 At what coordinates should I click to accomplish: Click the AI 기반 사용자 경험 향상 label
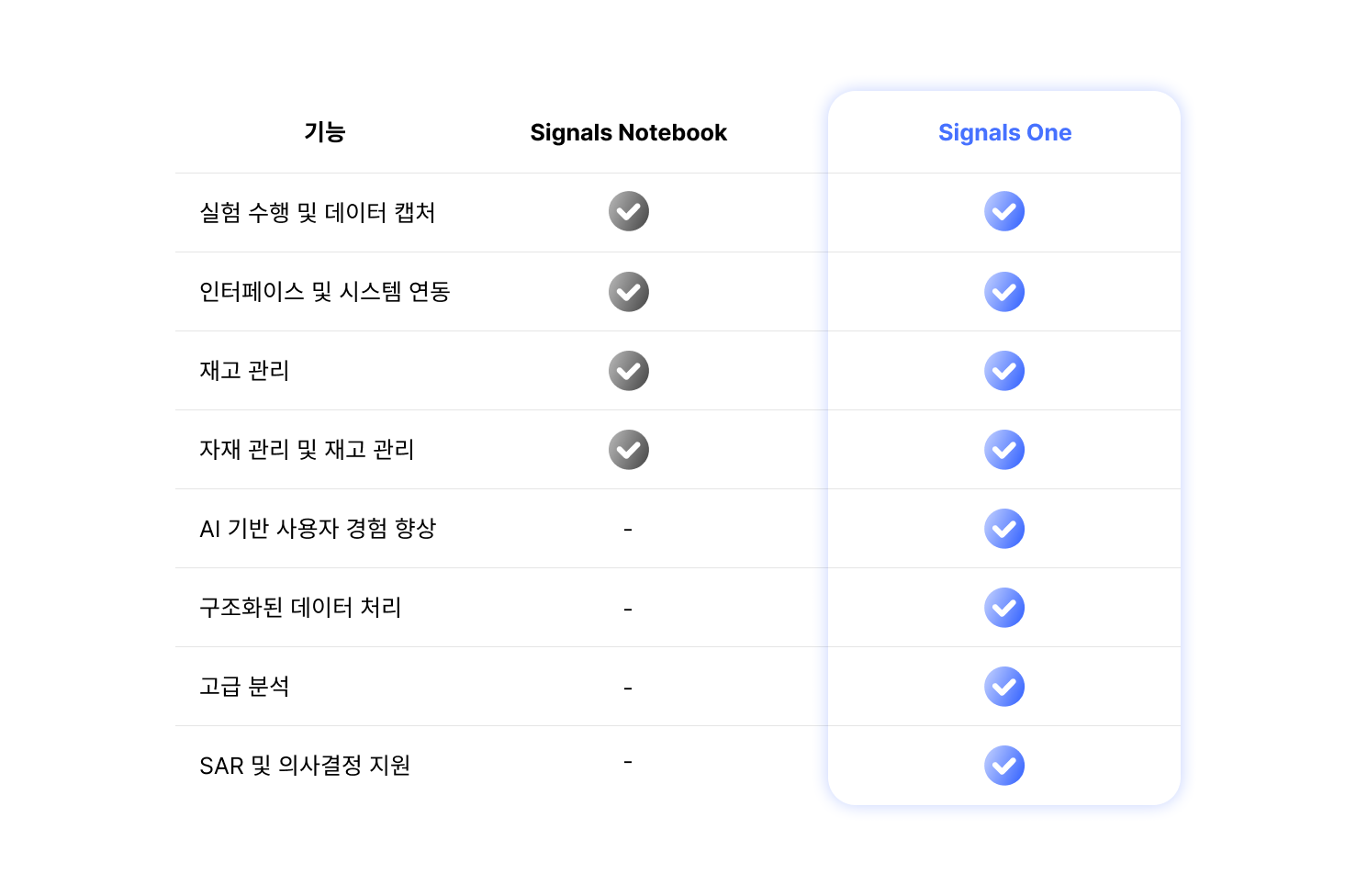318,529
